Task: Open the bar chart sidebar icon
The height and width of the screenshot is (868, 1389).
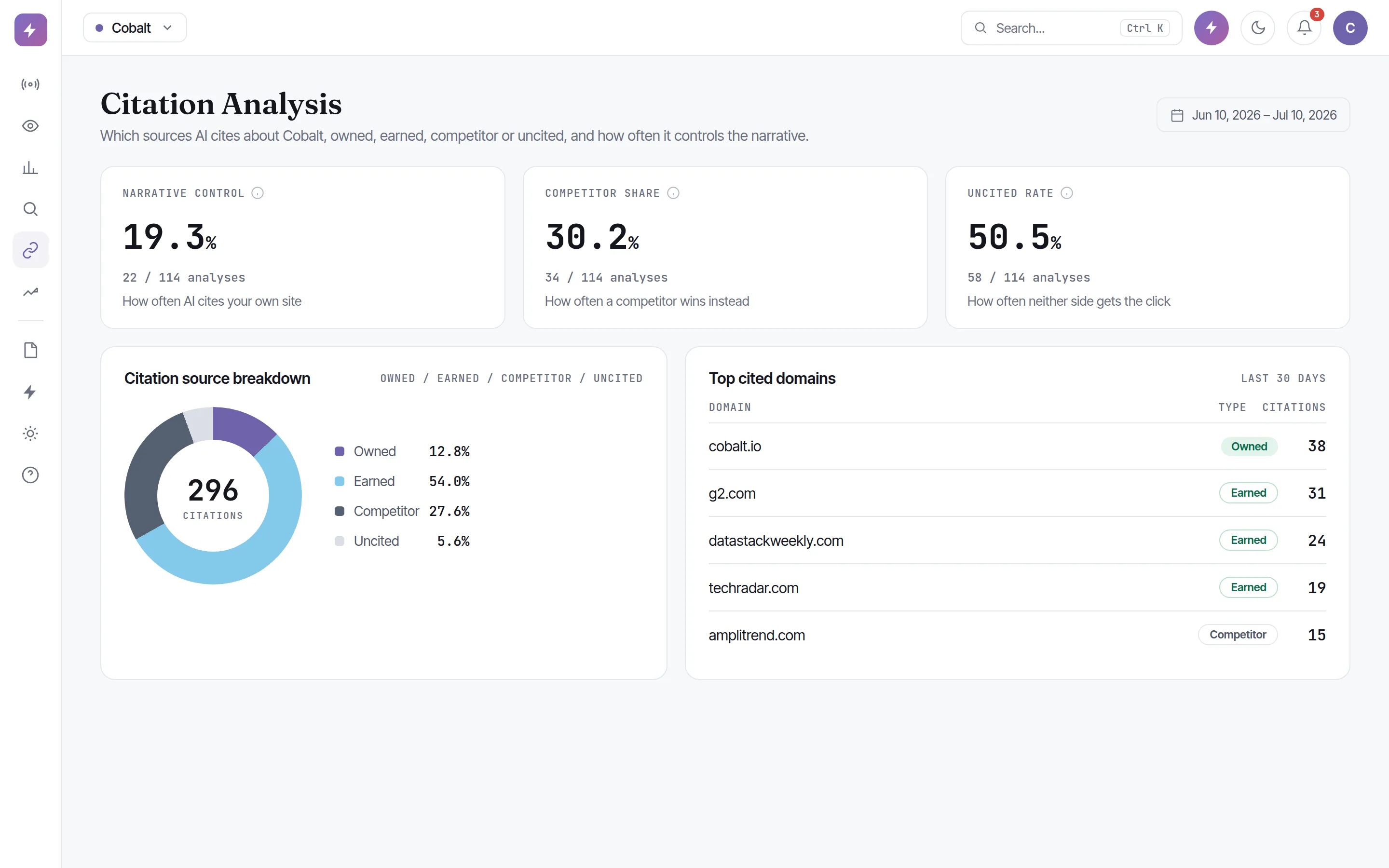Action: pyautogui.click(x=30, y=168)
